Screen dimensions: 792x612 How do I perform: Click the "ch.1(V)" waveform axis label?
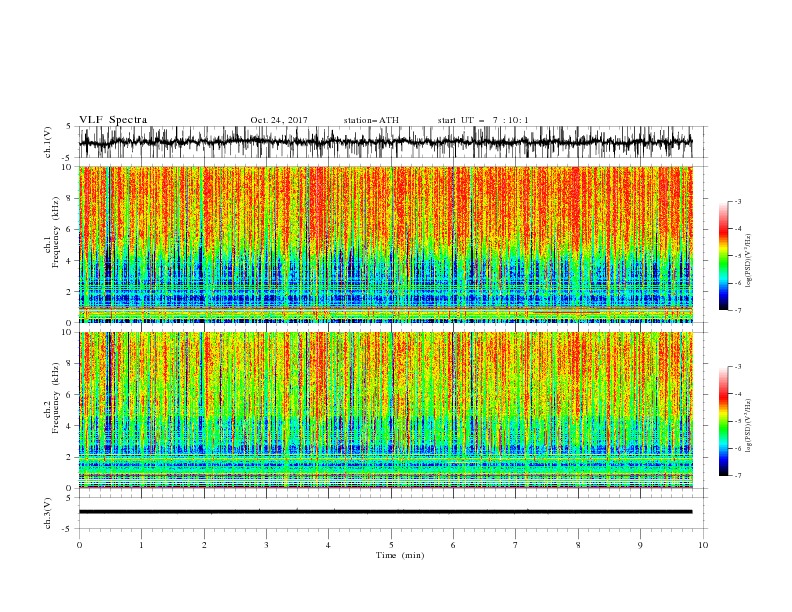coord(48,142)
